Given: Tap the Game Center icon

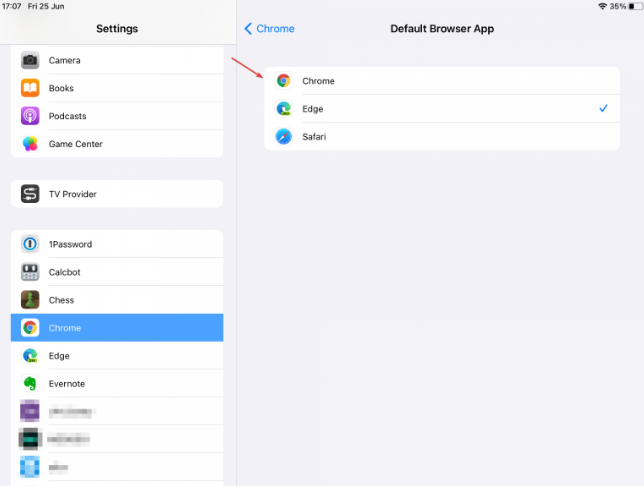Looking at the screenshot, I should point(30,144).
